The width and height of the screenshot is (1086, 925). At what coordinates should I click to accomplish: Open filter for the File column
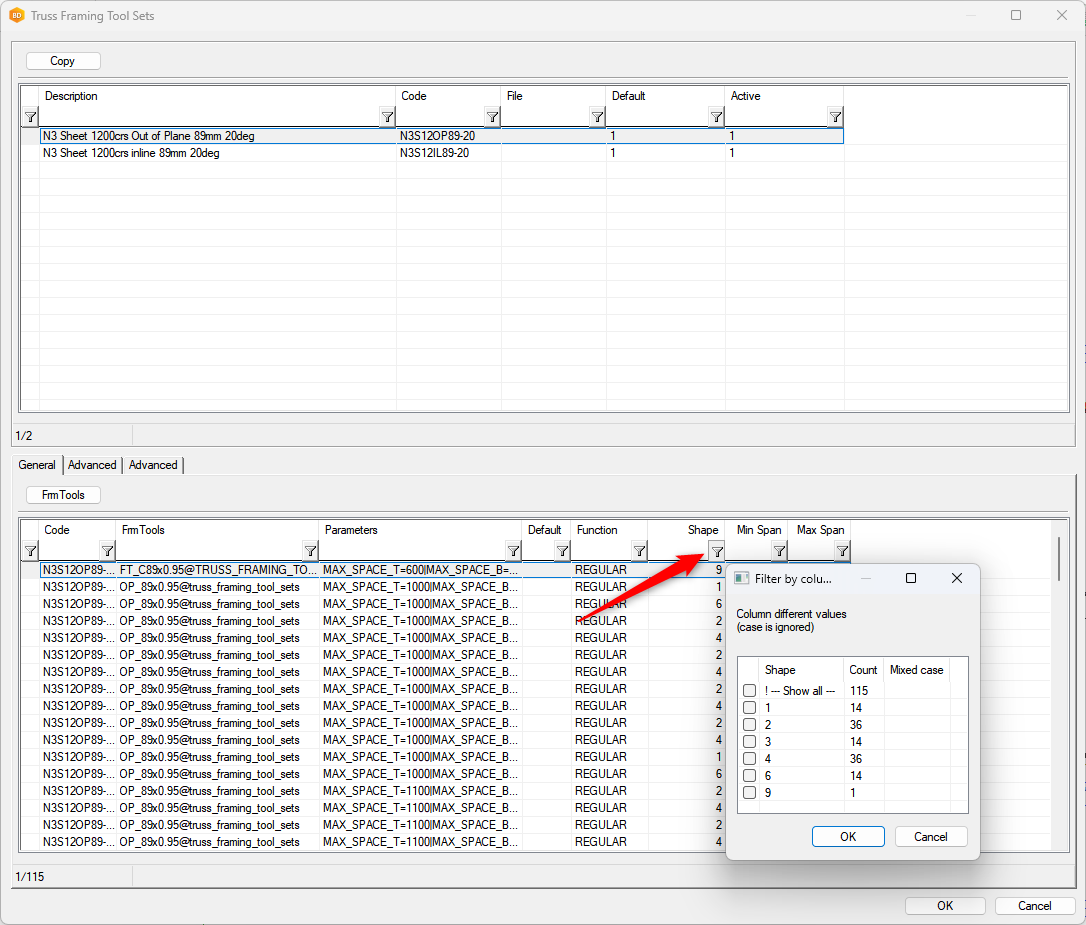point(597,117)
